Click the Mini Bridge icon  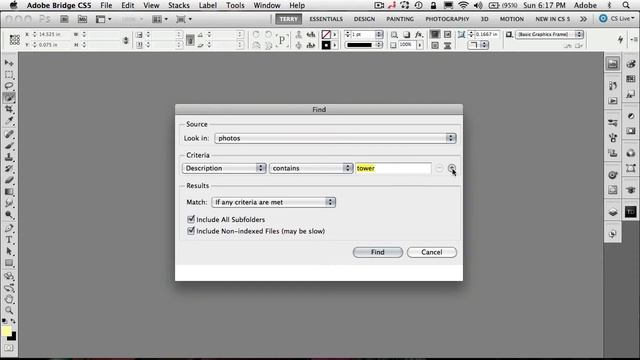coord(82,19)
